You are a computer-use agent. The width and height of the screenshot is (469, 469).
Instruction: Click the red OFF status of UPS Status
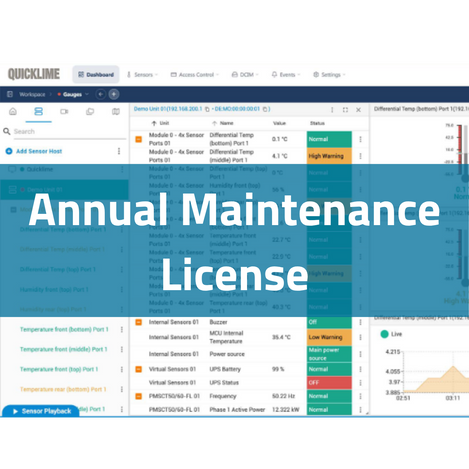(x=329, y=383)
